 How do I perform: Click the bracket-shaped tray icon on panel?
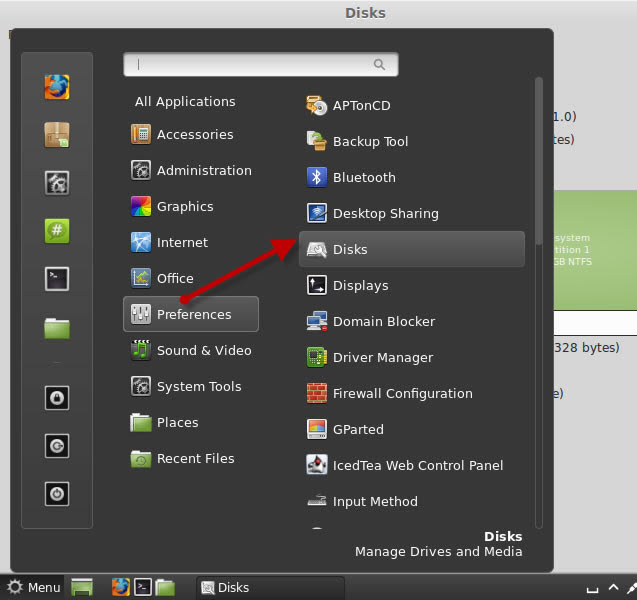tap(593, 589)
